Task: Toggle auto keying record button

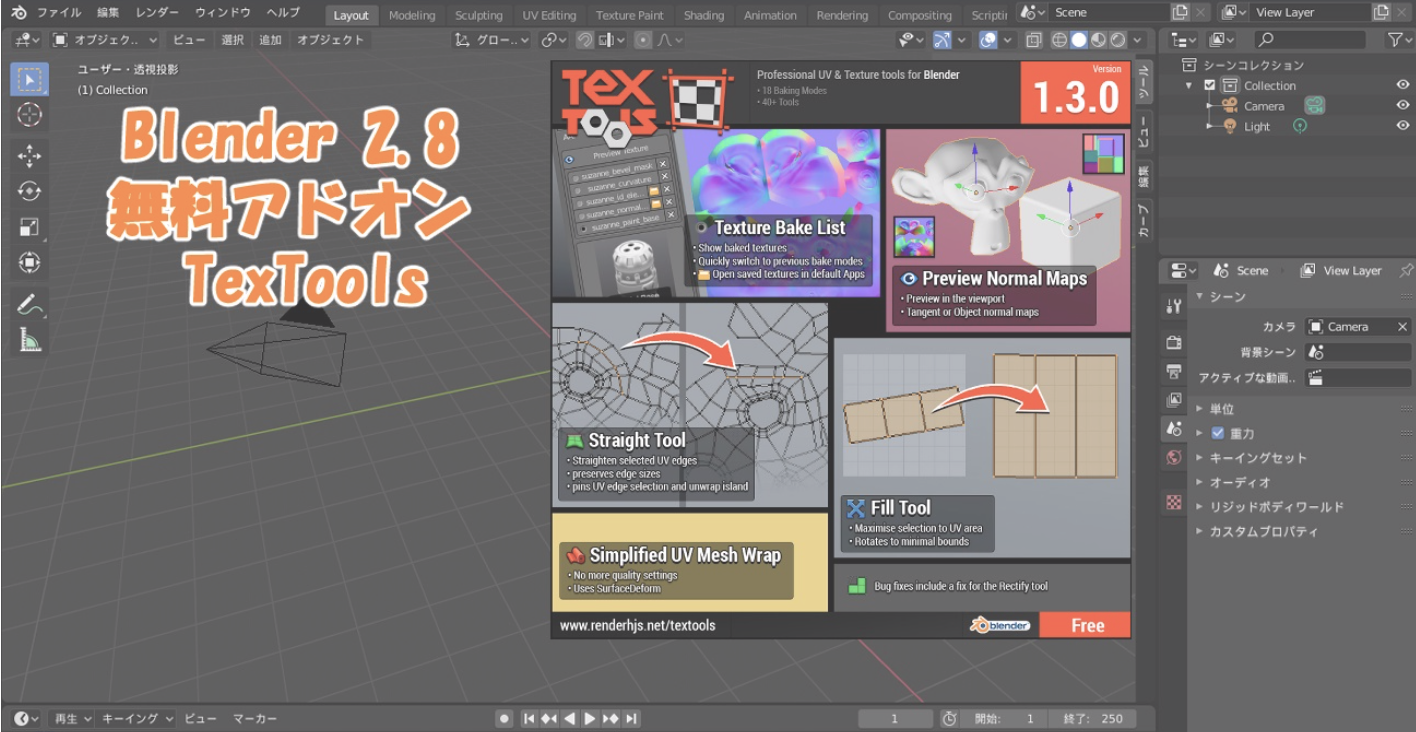Action: (x=505, y=718)
